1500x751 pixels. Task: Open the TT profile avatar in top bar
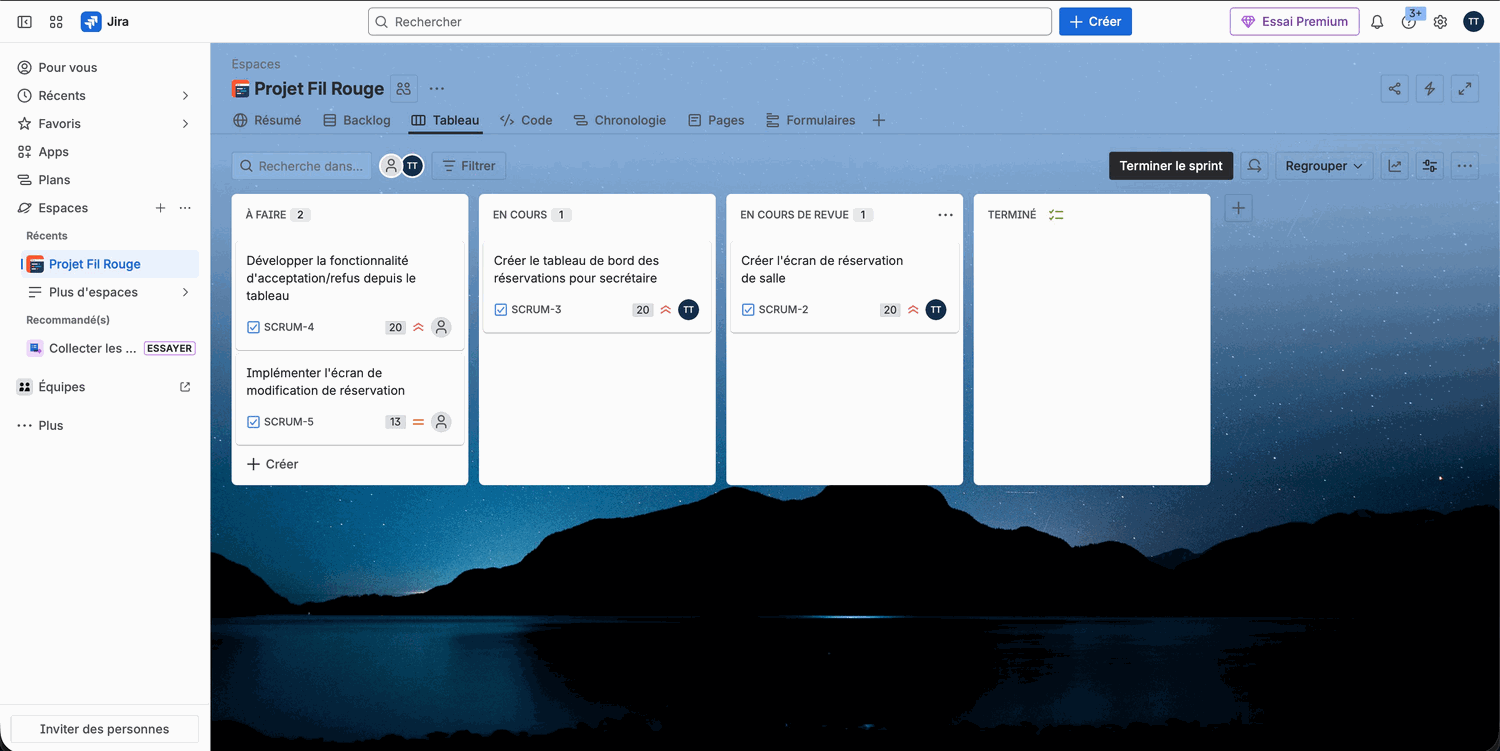1473,22
